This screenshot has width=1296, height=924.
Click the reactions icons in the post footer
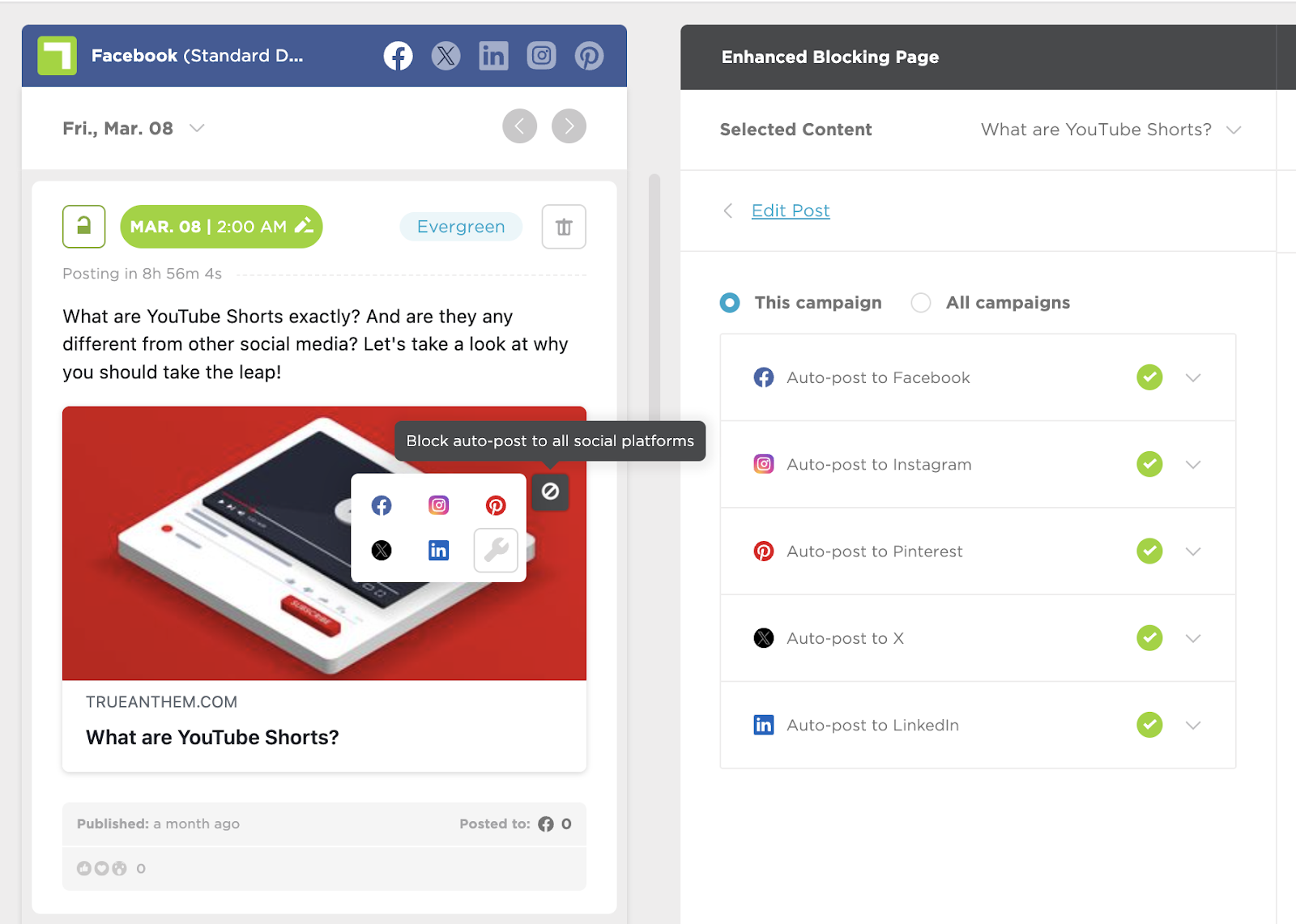point(102,868)
